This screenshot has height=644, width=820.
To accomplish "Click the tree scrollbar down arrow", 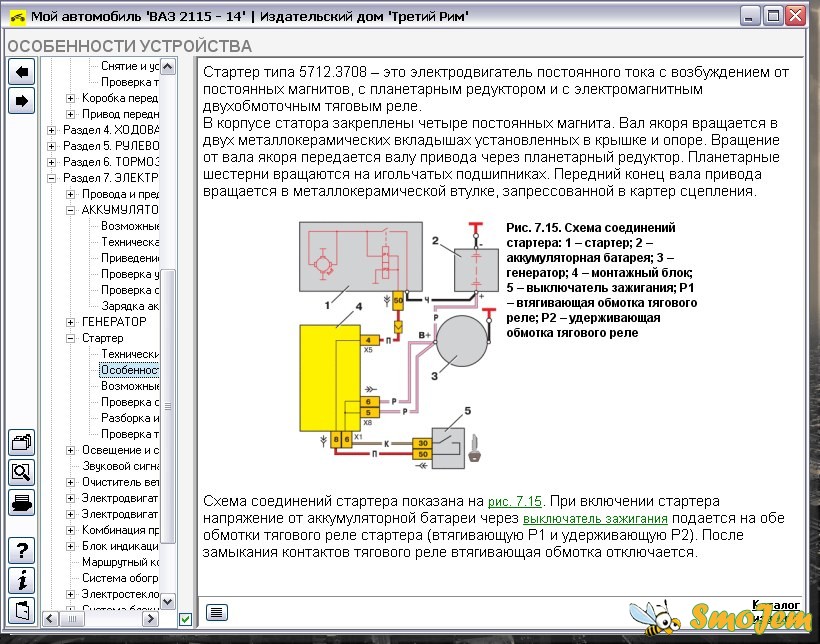I will [168, 602].
